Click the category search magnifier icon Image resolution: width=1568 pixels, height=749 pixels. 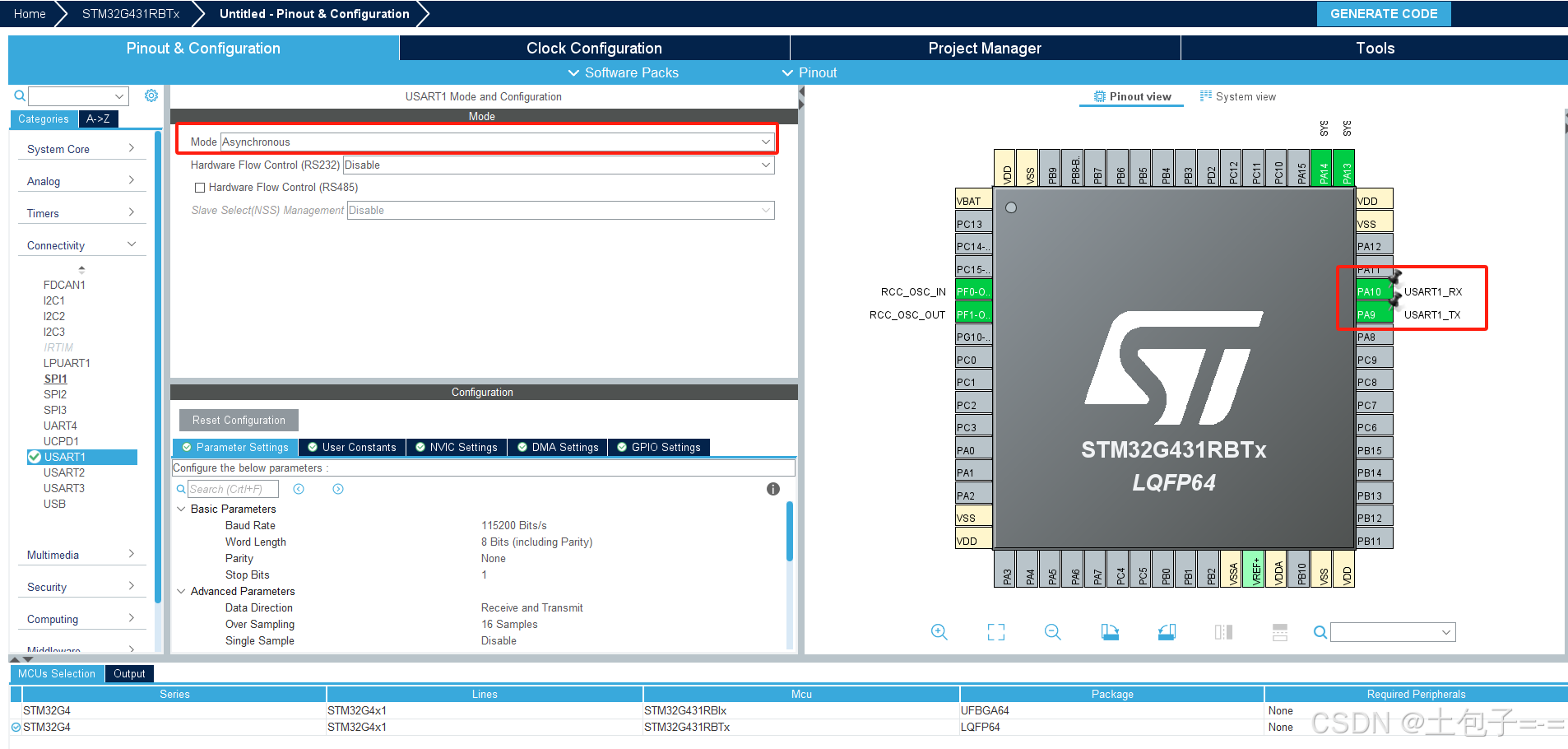(21, 96)
